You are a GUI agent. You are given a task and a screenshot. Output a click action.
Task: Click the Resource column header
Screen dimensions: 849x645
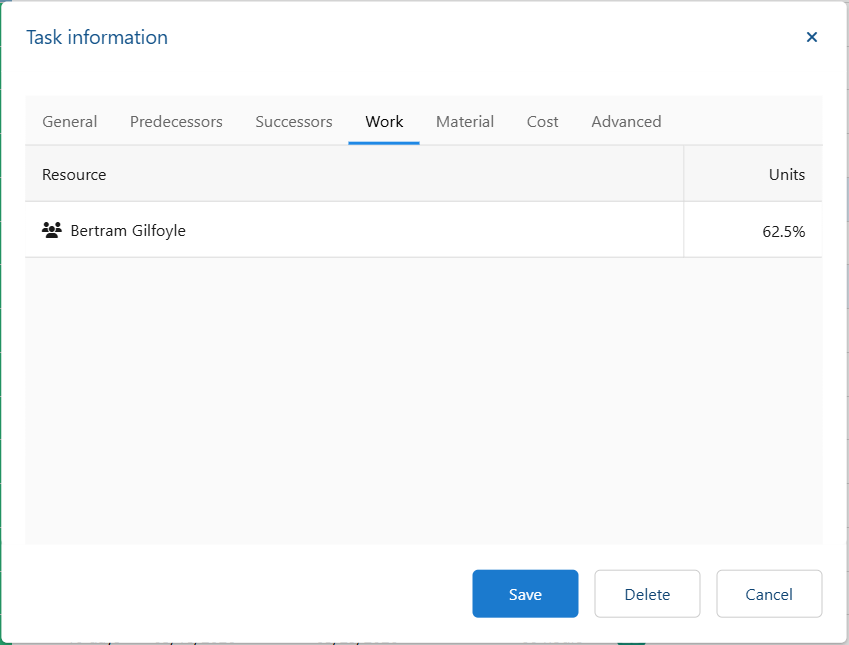[354, 174]
